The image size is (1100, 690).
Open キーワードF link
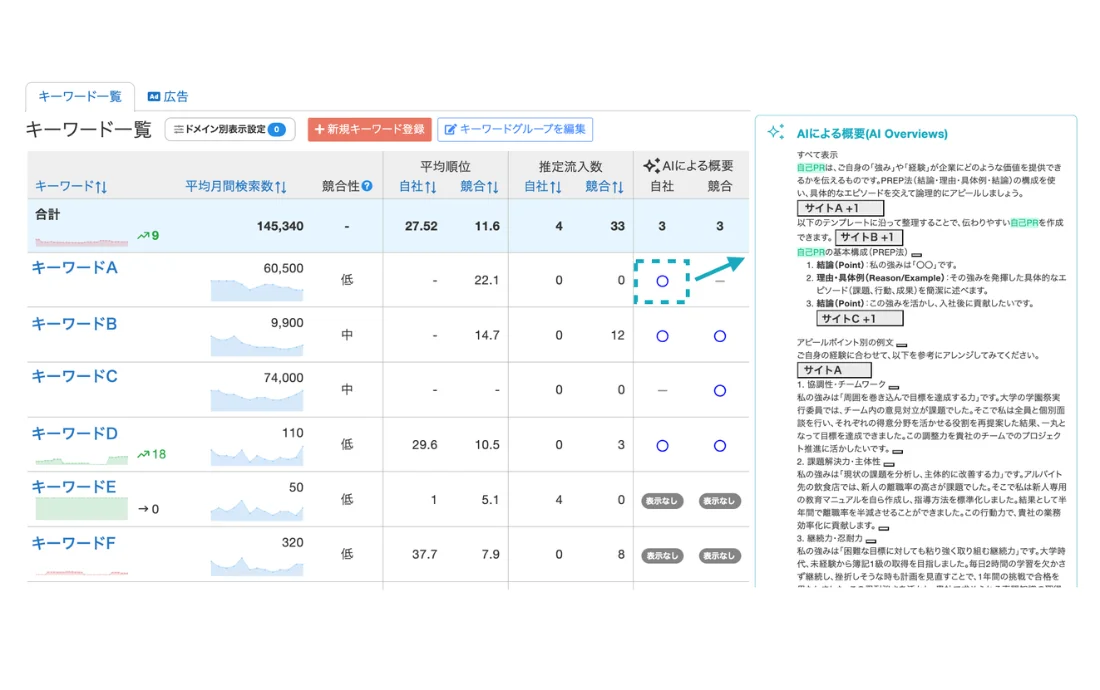[74, 543]
